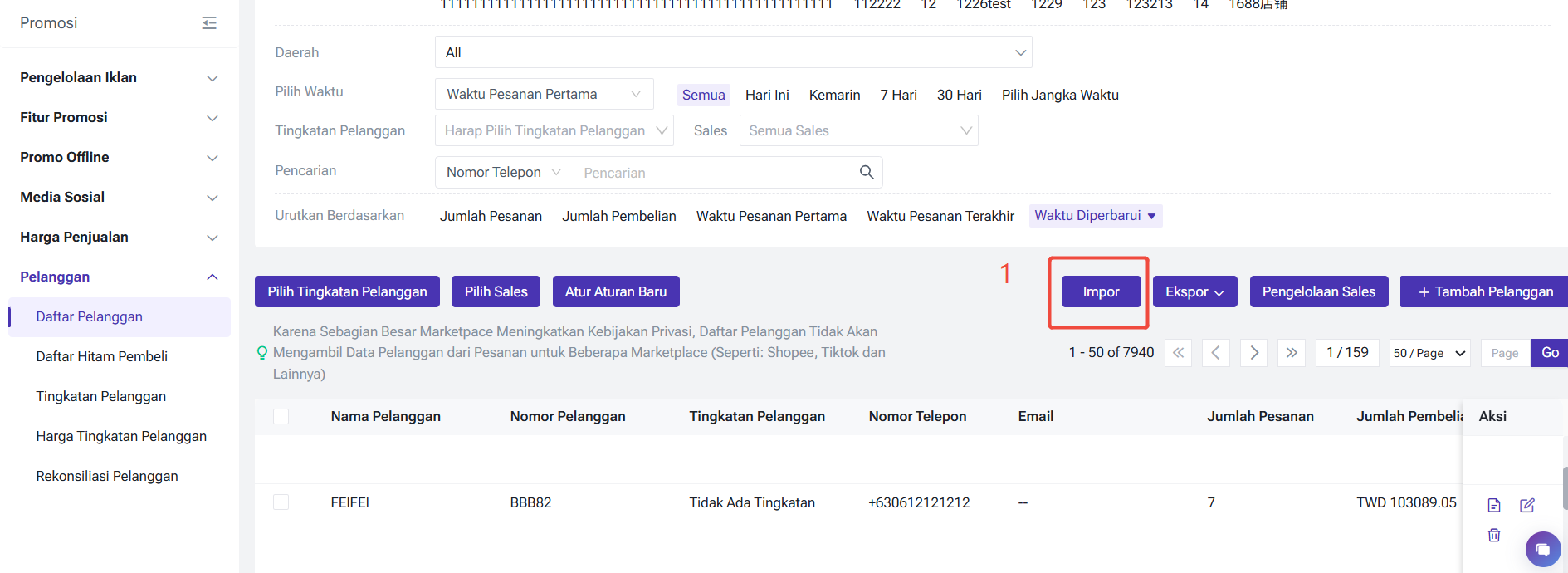The width and height of the screenshot is (1568, 573).
Task: Open the 50 / Page size selector
Action: coord(1429,353)
